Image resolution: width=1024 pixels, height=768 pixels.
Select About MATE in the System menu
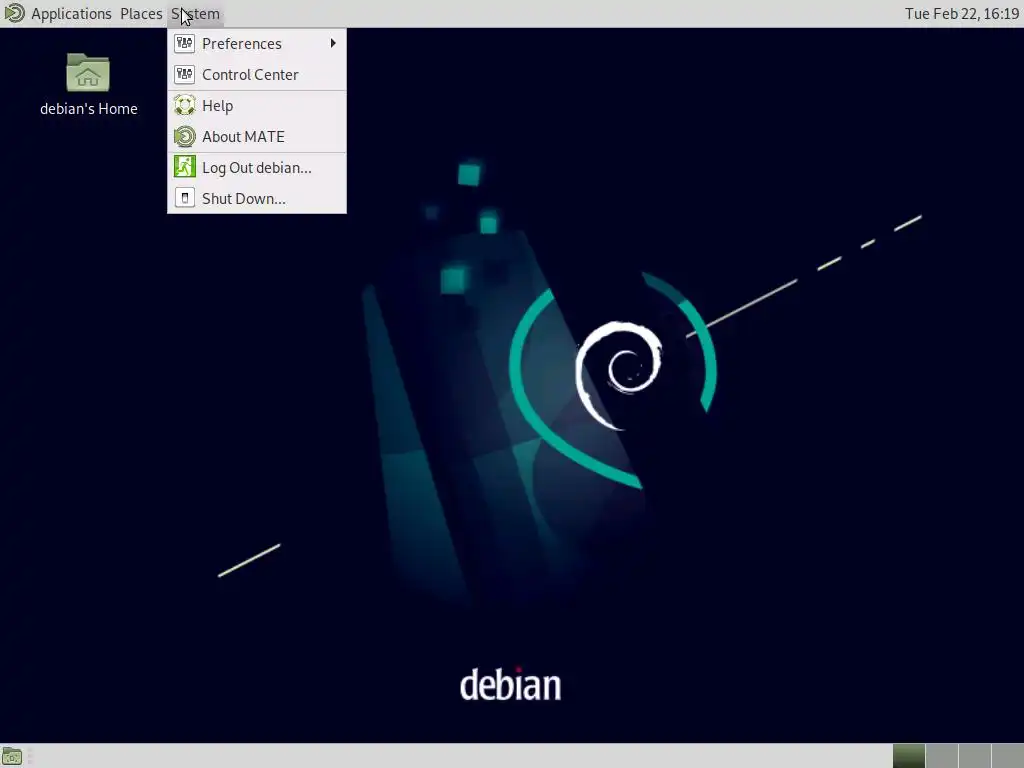(x=257, y=136)
